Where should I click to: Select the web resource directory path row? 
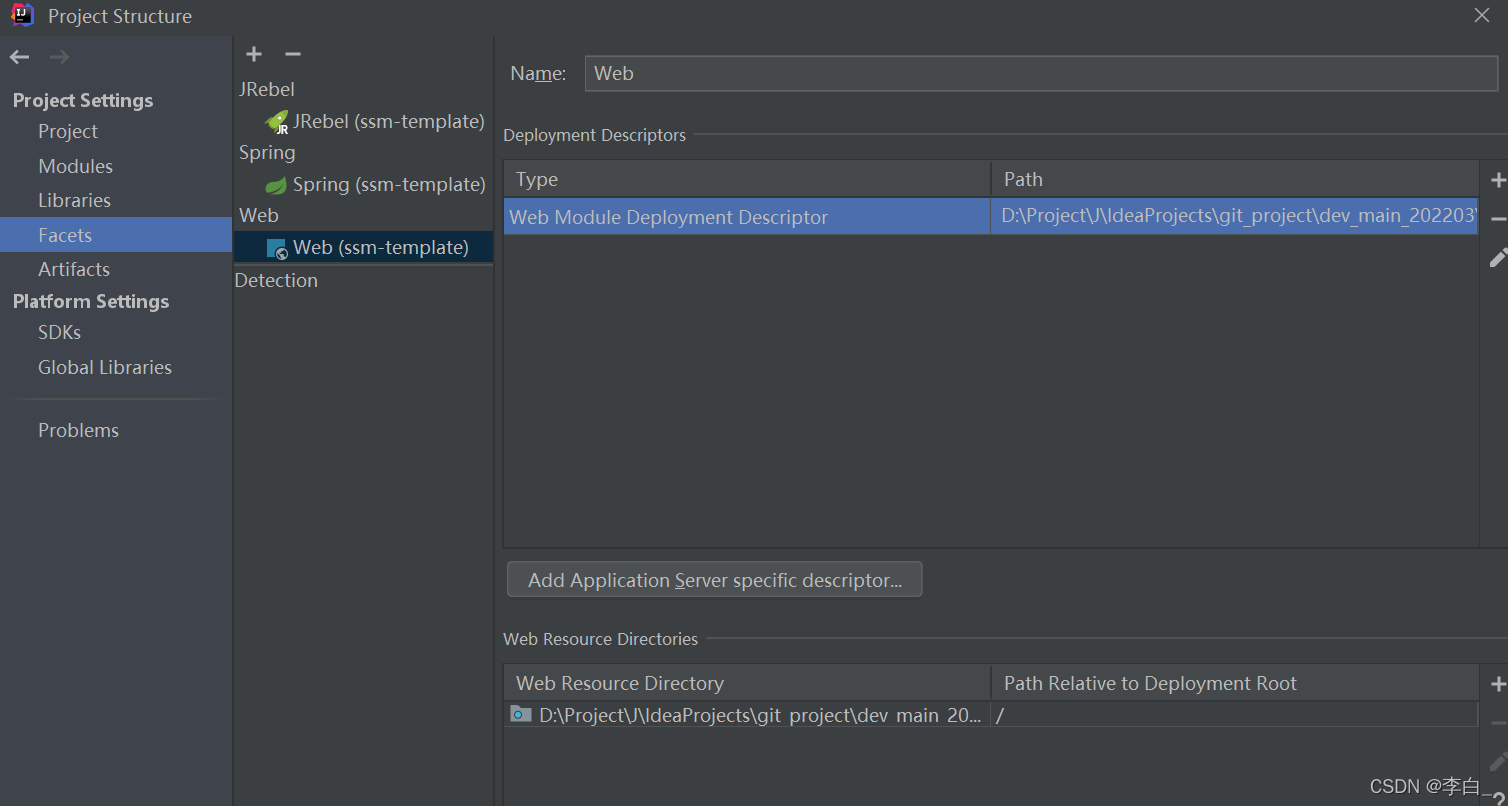pos(747,715)
